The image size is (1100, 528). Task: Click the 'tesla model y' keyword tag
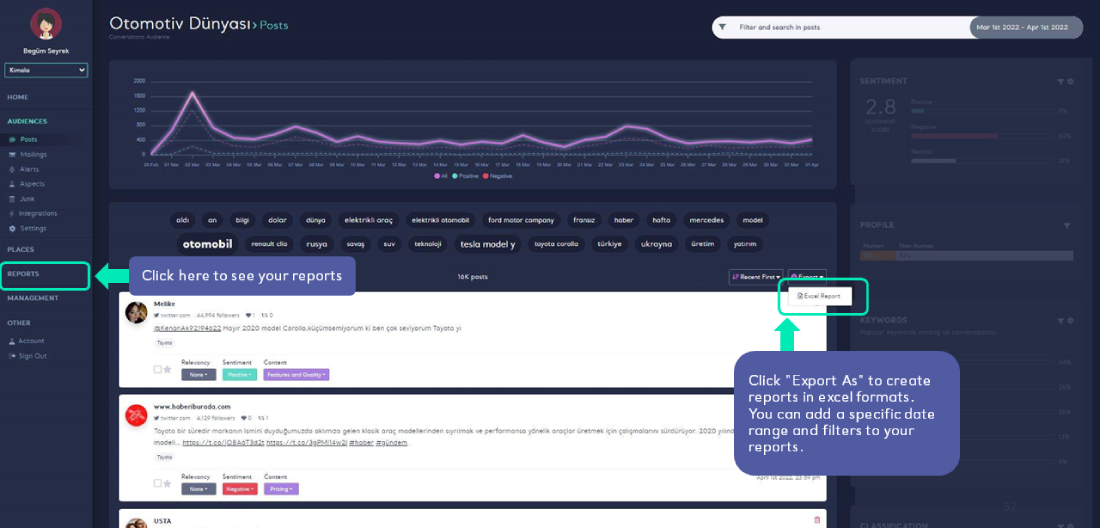point(487,244)
